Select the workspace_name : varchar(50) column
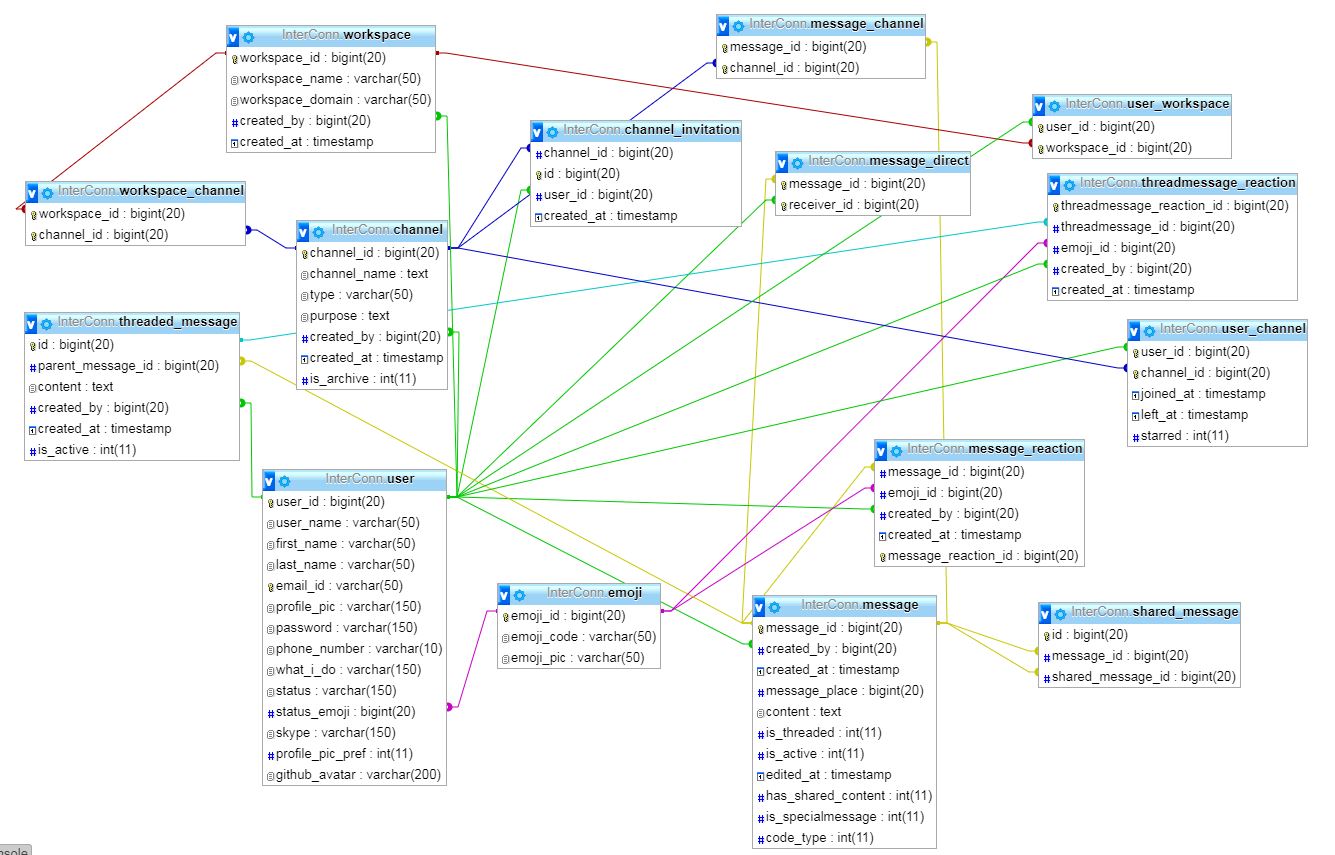The width and height of the screenshot is (1335, 855). [331, 79]
